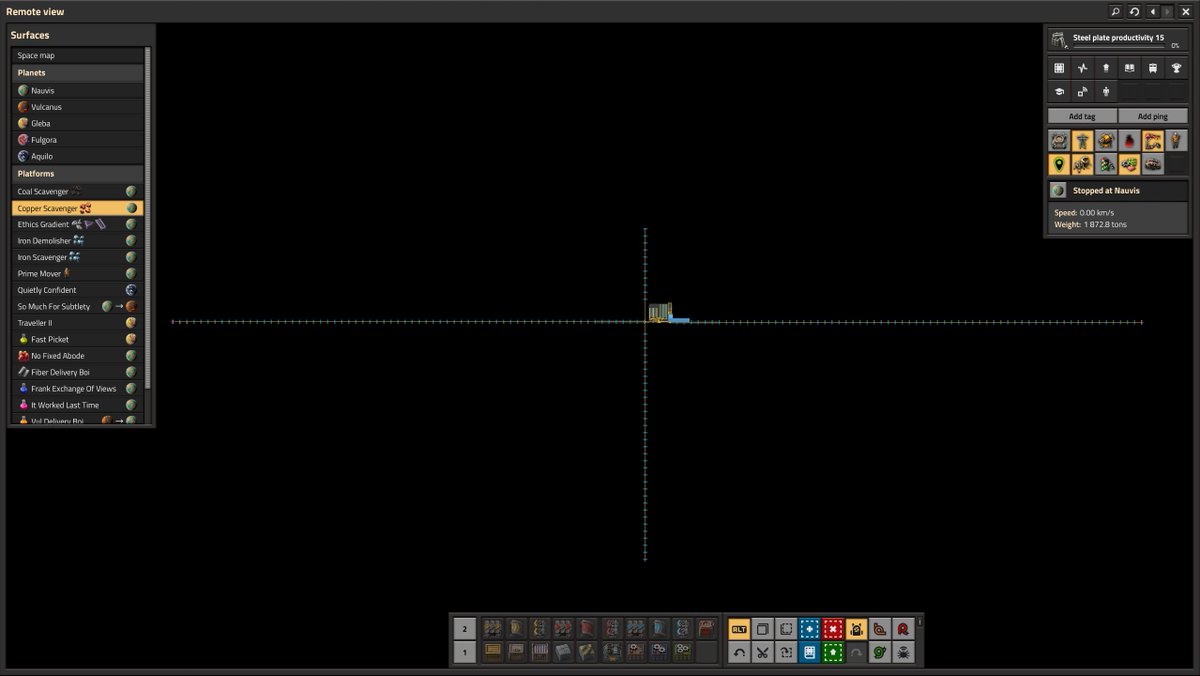Toggle rail signal states map overlay
The width and height of the screenshot is (1200, 676).
click(1106, 164)
